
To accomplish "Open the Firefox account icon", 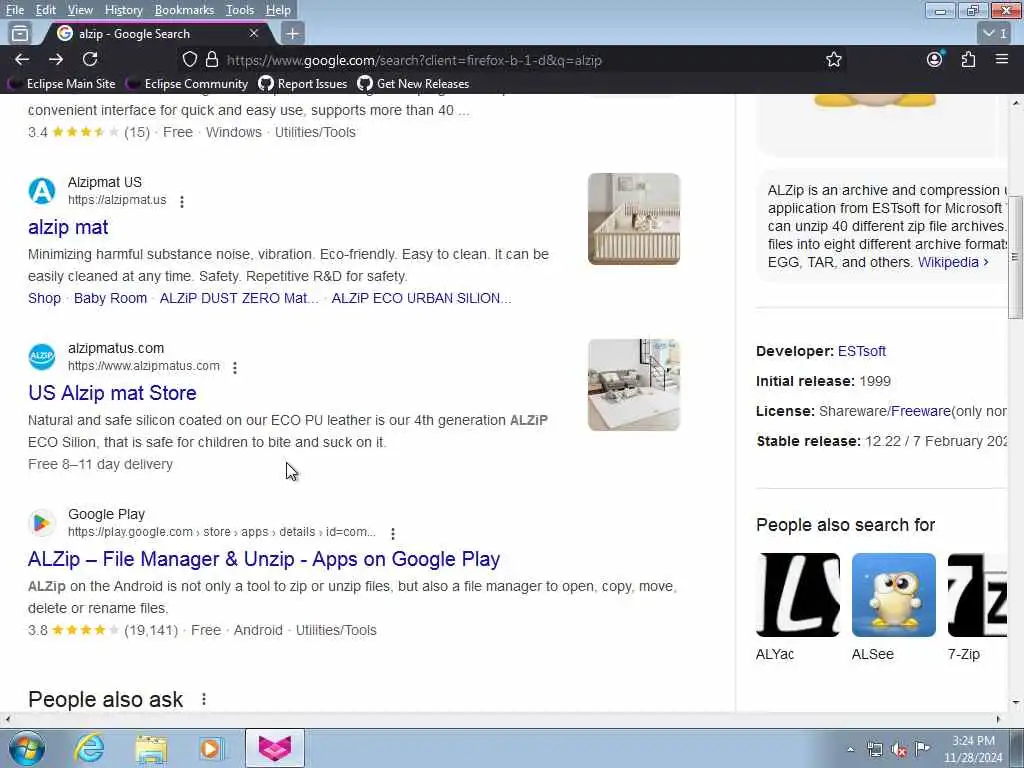I will click(x=935, y=59).
